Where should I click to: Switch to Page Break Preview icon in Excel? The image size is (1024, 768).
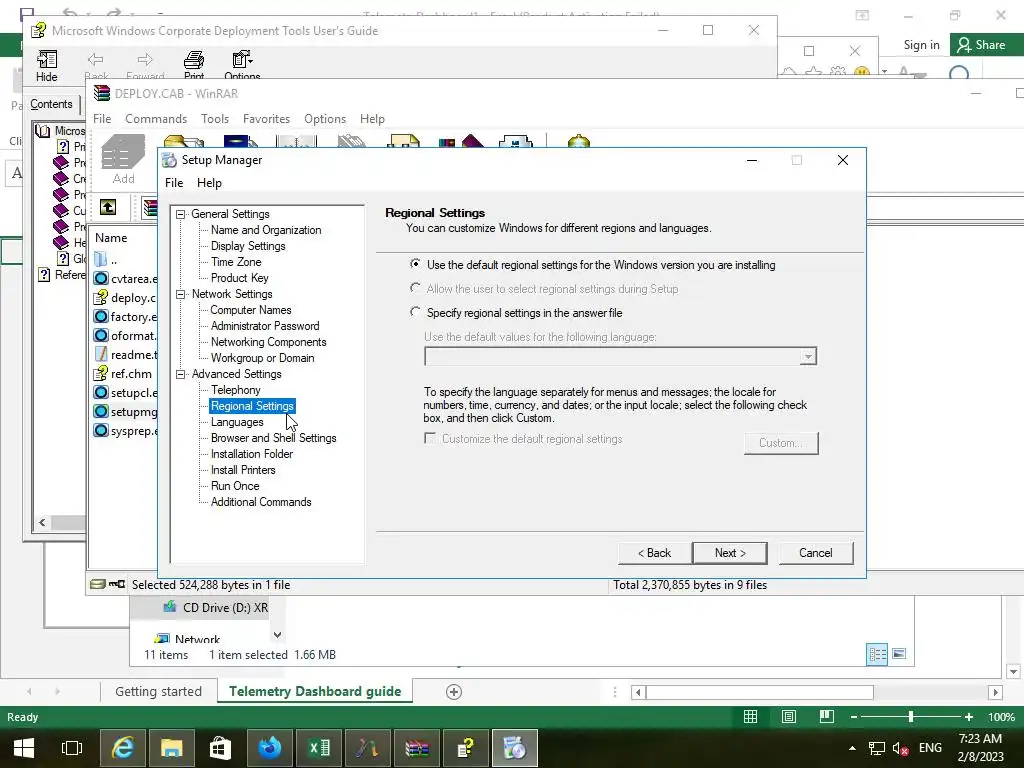(827, 717)
